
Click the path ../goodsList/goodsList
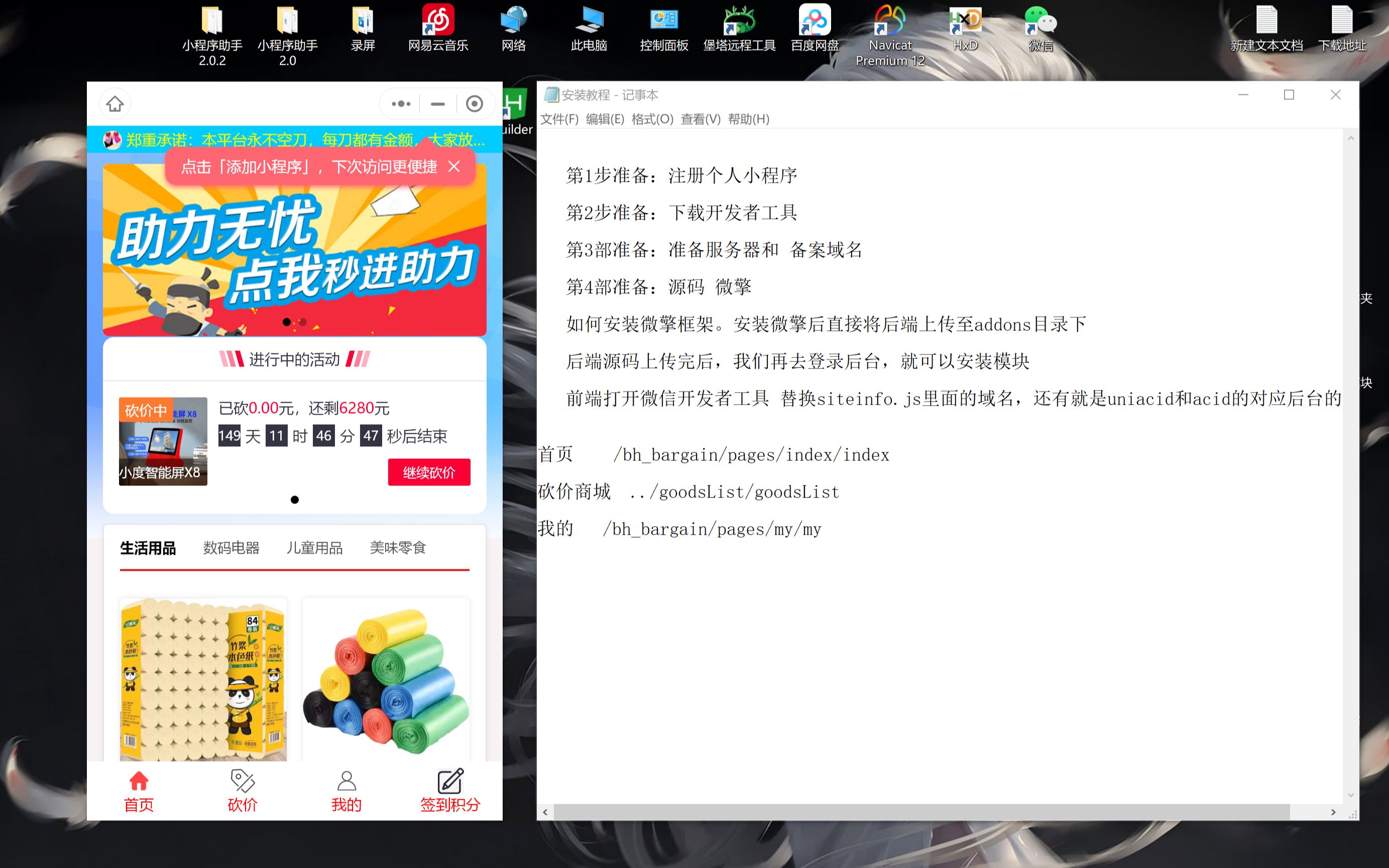coord(734,492)
